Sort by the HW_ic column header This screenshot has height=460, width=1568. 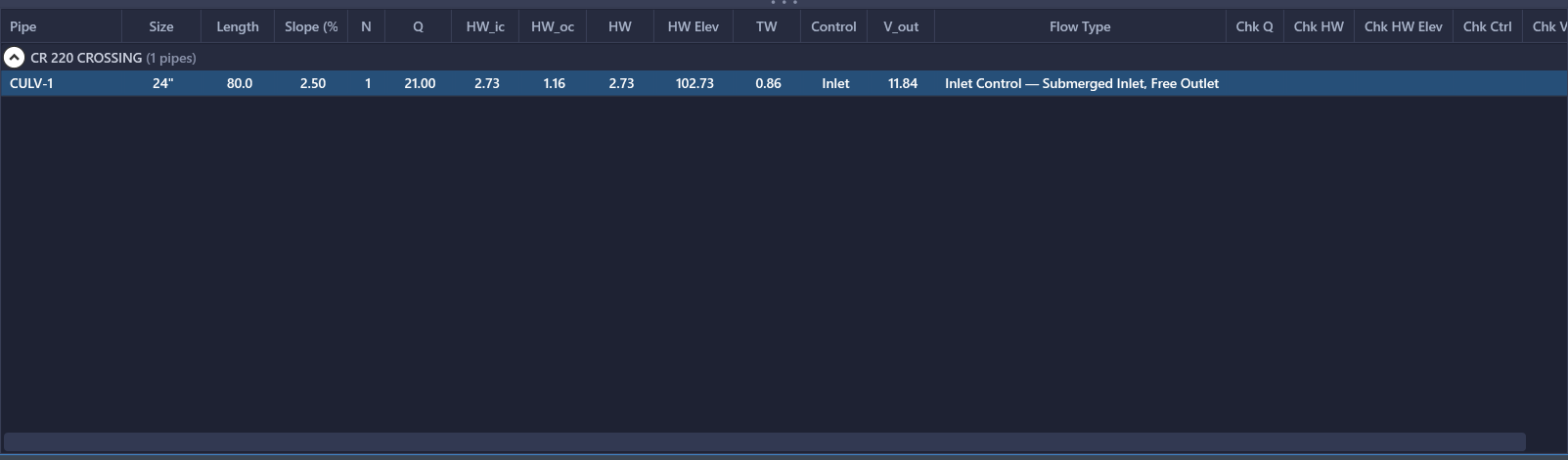click(x=485, y=26)
